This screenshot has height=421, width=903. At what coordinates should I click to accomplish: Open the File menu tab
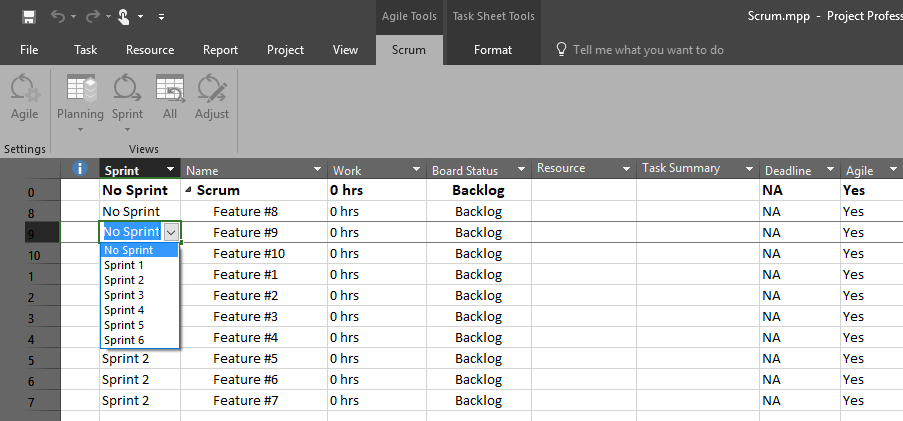(x=30, y=50)
